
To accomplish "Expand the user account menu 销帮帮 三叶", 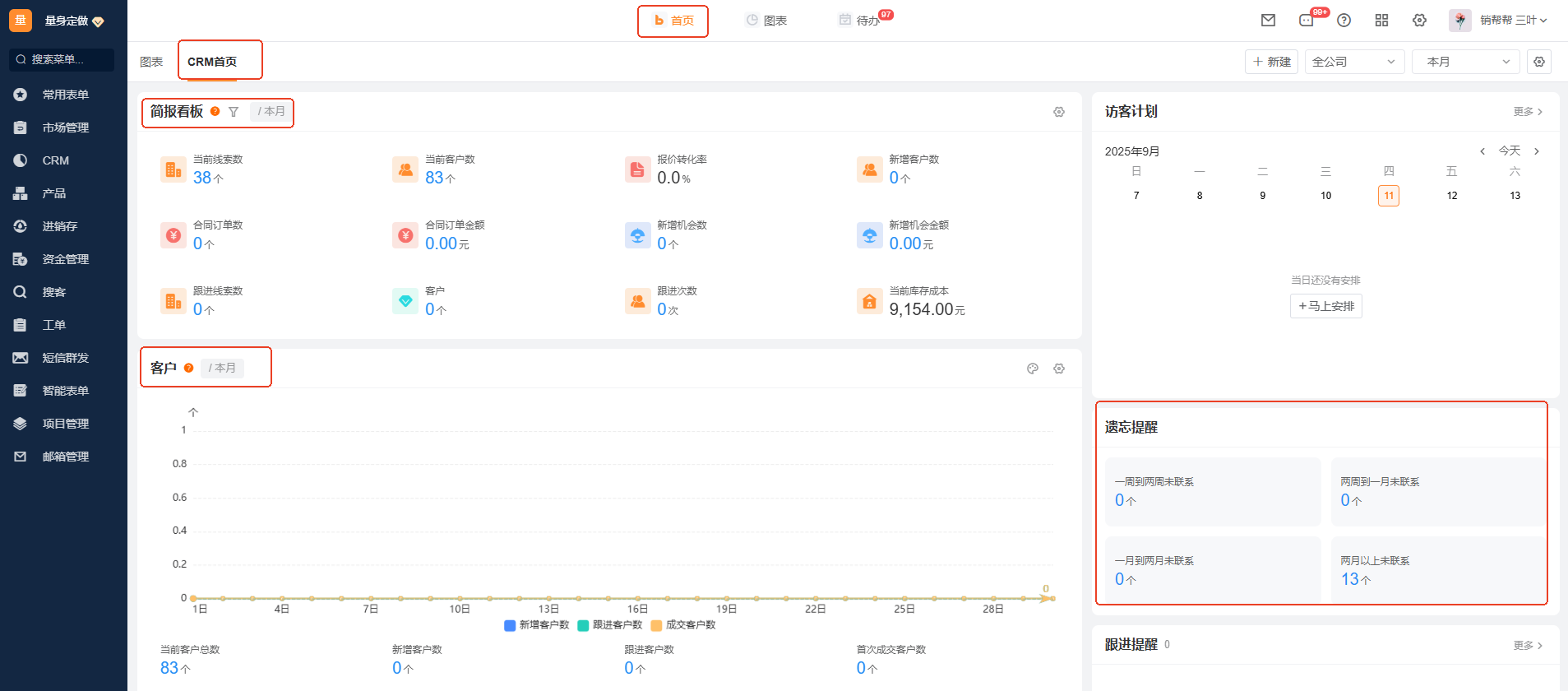I will click(x=1500, y=21).
